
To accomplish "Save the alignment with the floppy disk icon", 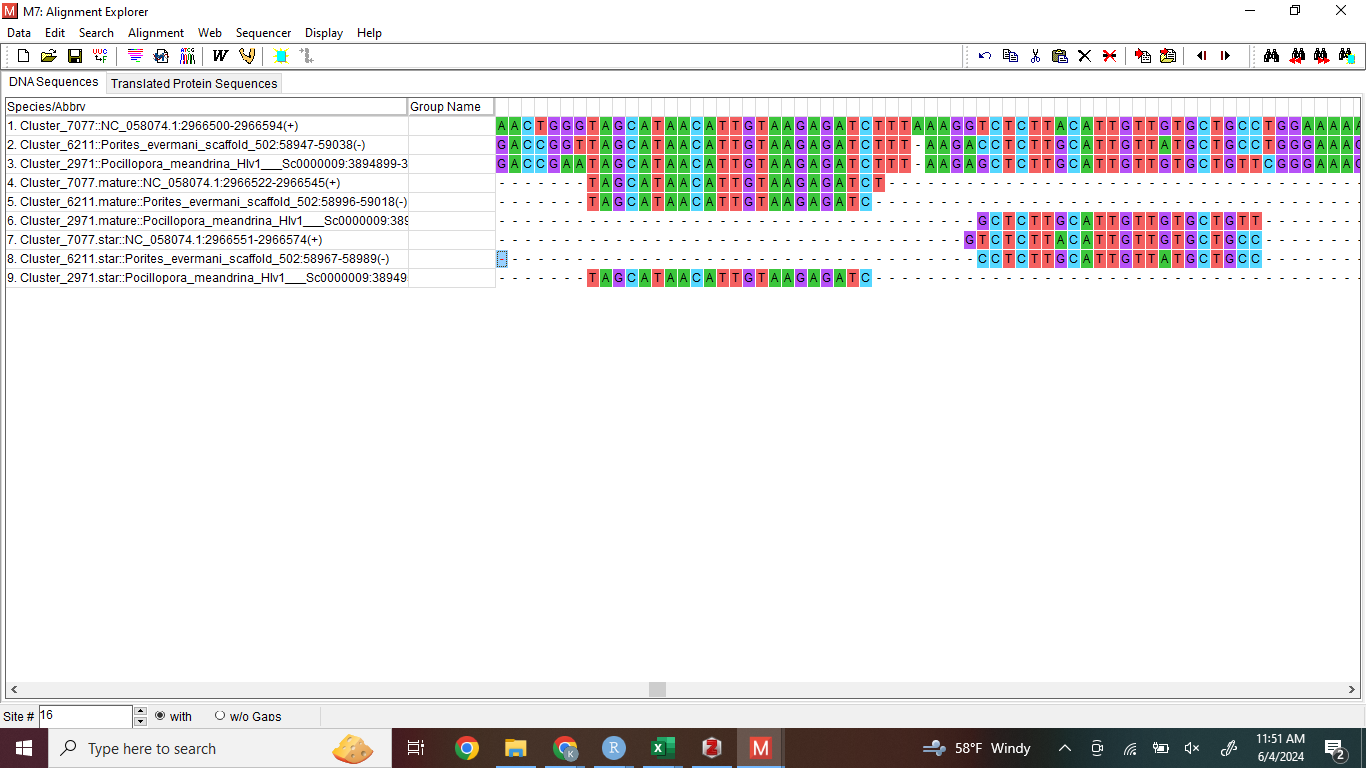I will pyautogui.click(x=74, y=56).
